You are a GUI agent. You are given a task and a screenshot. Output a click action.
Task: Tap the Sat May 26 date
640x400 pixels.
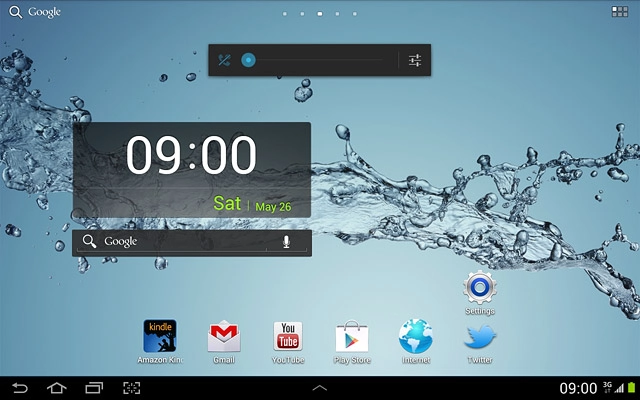click(x=252, y=204)
